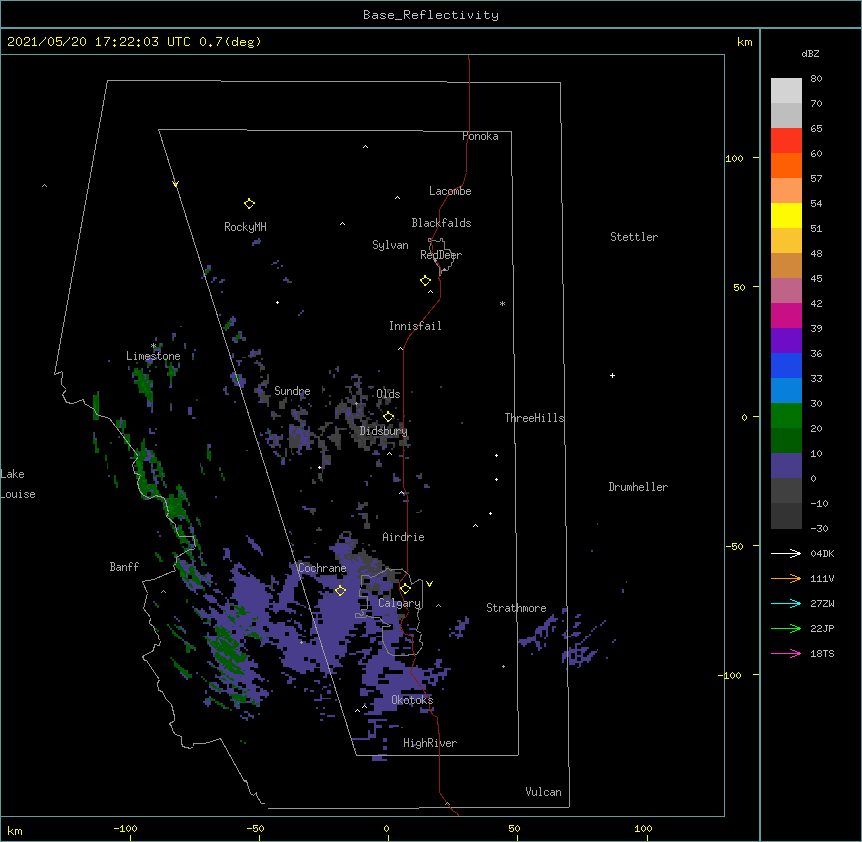Click the Vulcan label
This screenshot has width=862, height=842.
point(543,792)
